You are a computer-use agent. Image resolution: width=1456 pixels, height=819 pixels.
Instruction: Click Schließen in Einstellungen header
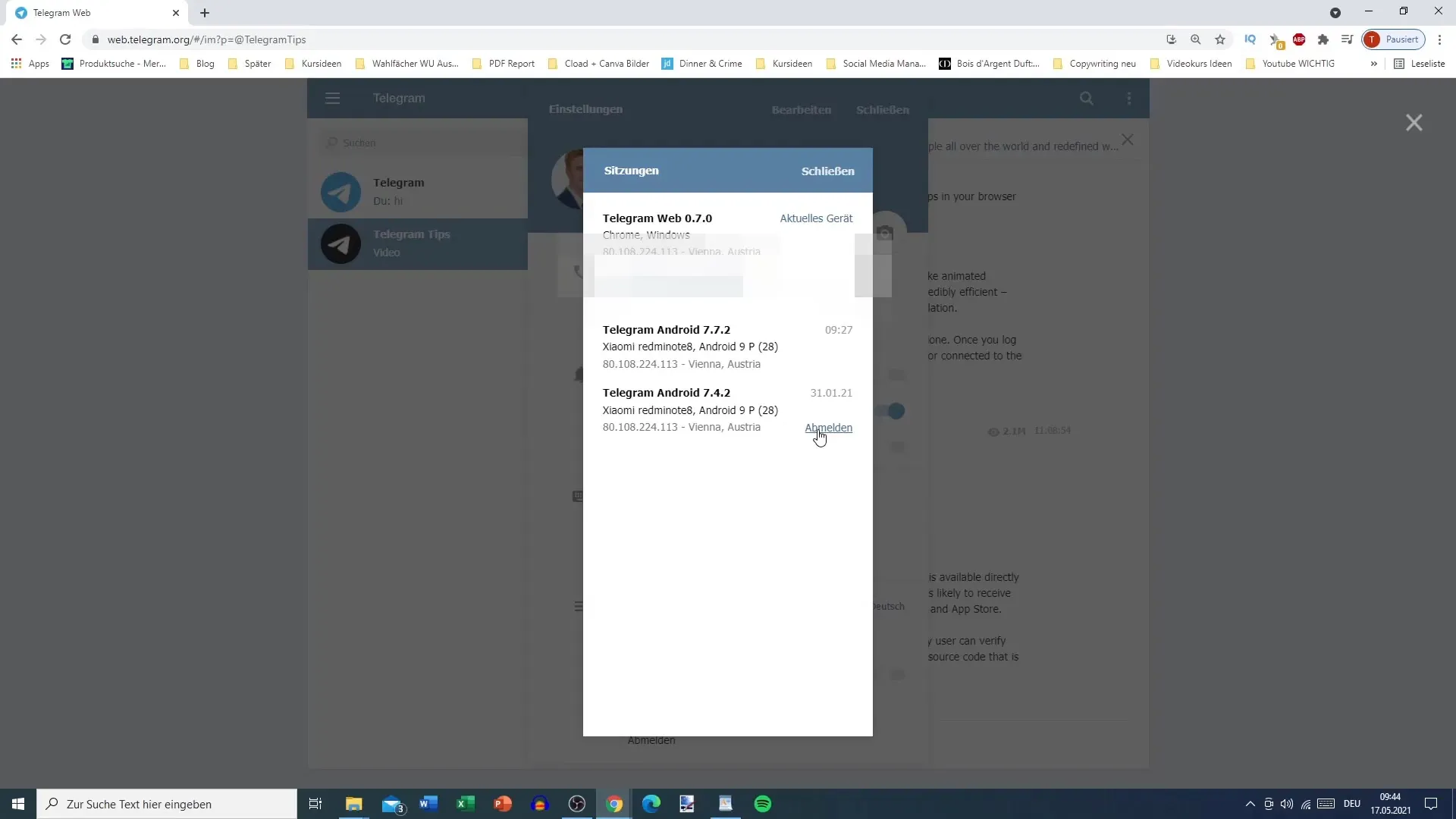point(882,110)
